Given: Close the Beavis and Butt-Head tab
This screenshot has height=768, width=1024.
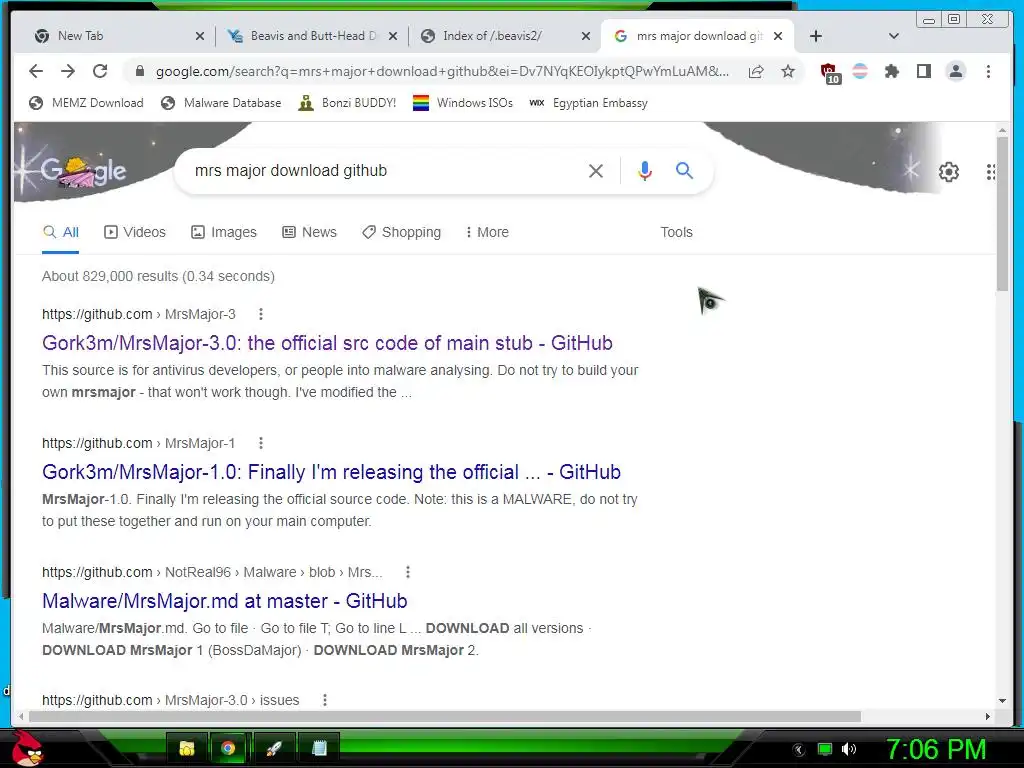Looking at the screenshot, I should click(392, 37).
